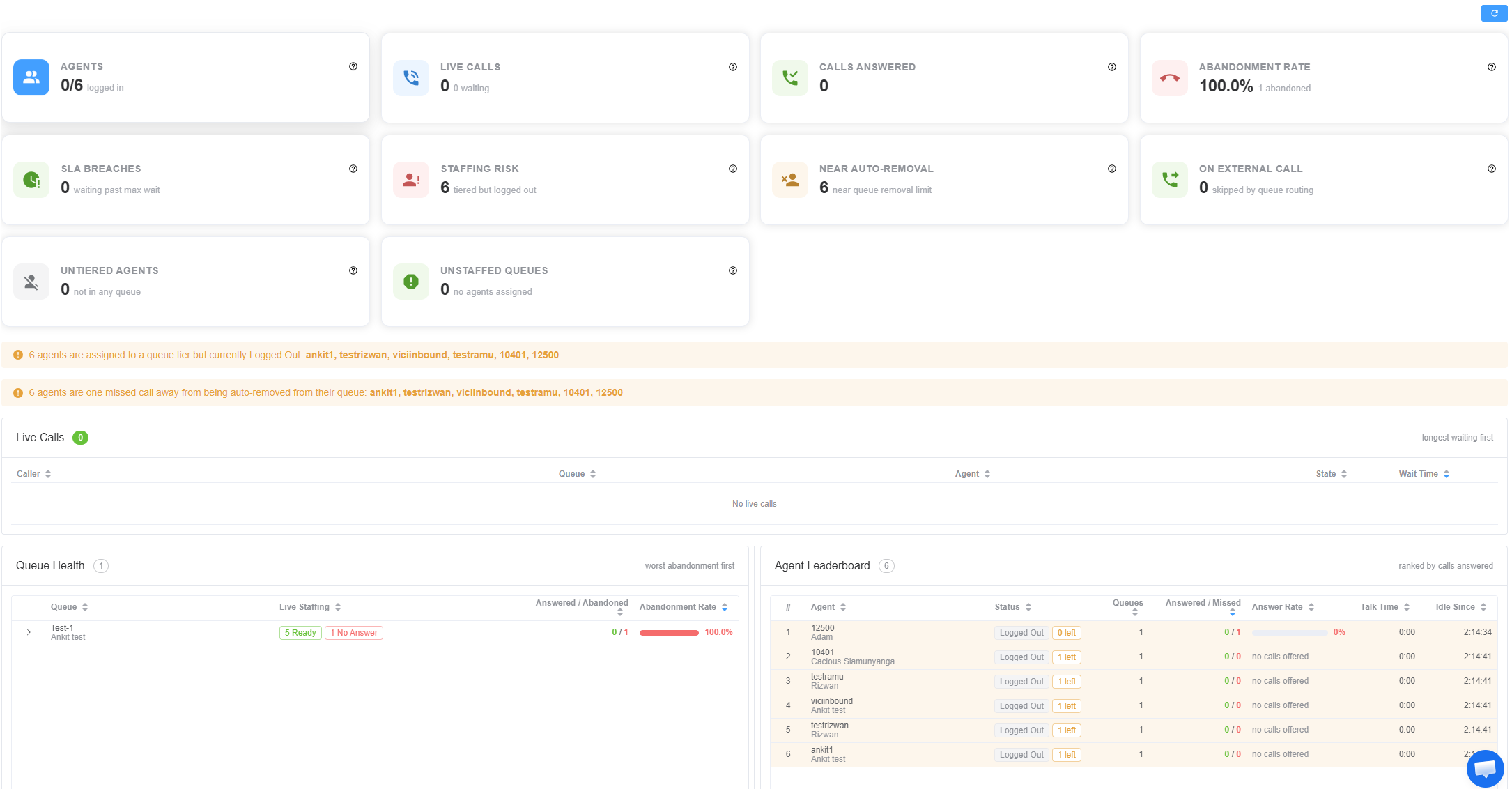Screen dimensions: 1512x789
Task: Expand the Test-1 queue row
Action: point(29,633)
